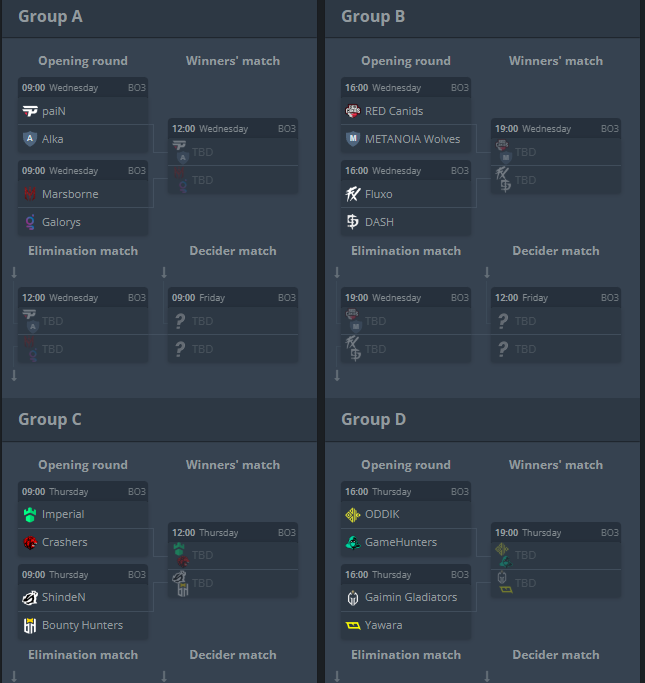Click the Group C heading
Screen dimensions: 645x683
coord(50,419)
